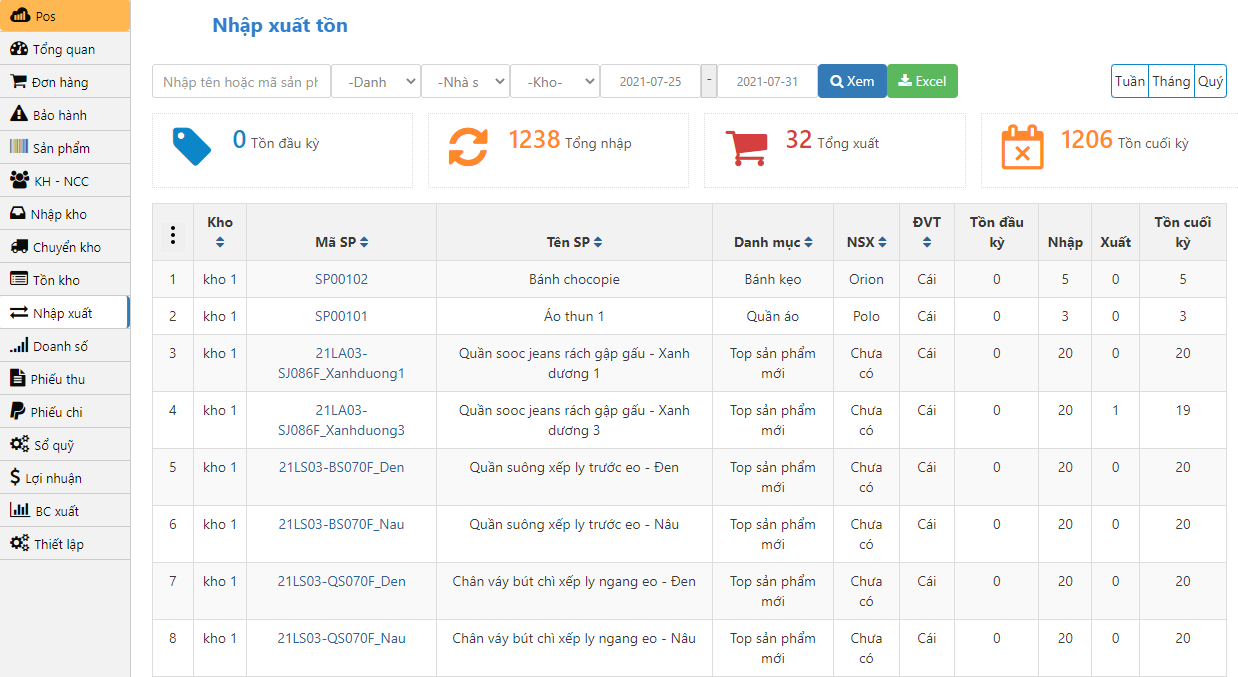Viewport: 1238px width, 677px height.
Task: Focus the product name search field
Action: point(241,82)
